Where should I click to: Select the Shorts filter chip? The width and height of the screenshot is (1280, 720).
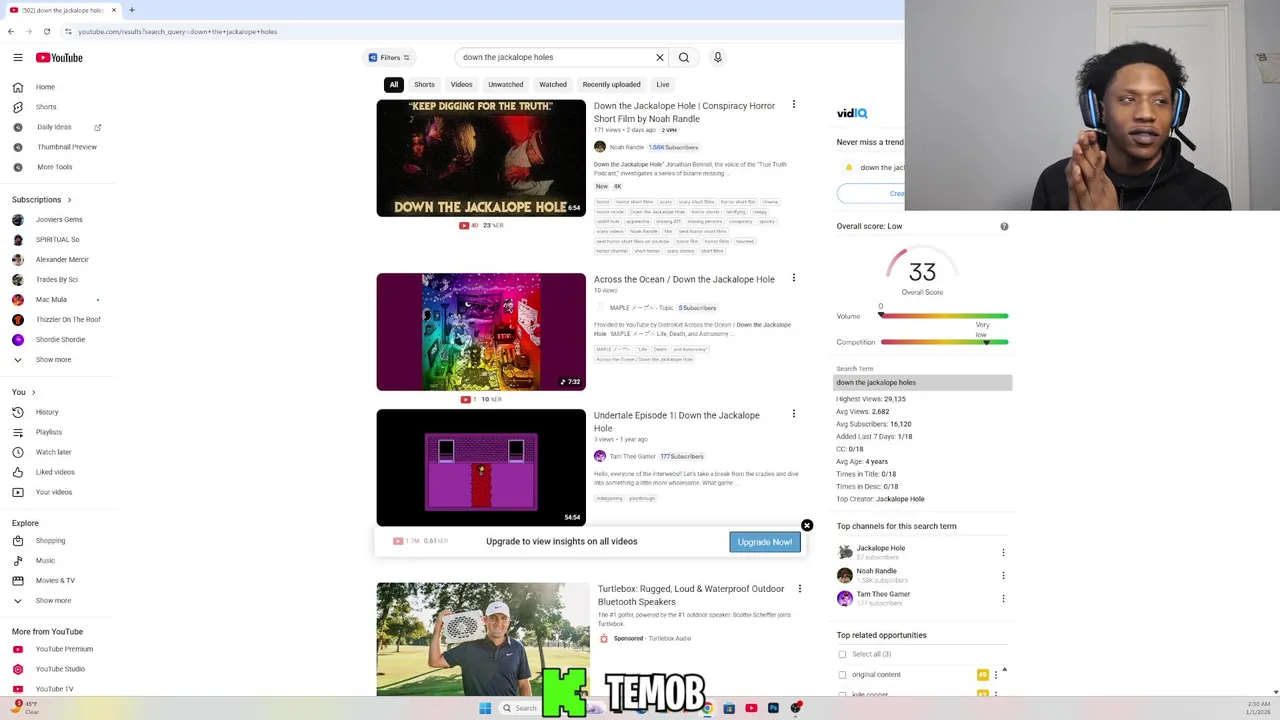point(424,85)
